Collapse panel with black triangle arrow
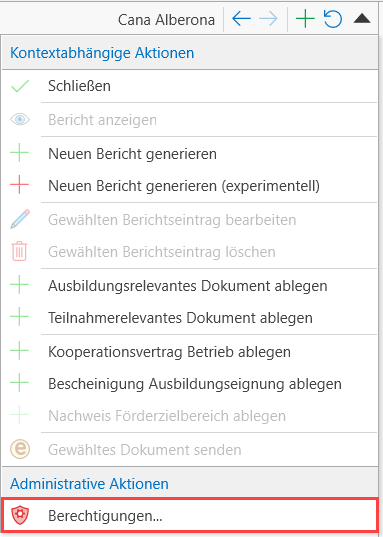383x537 pixels. (x=362, y=18)
